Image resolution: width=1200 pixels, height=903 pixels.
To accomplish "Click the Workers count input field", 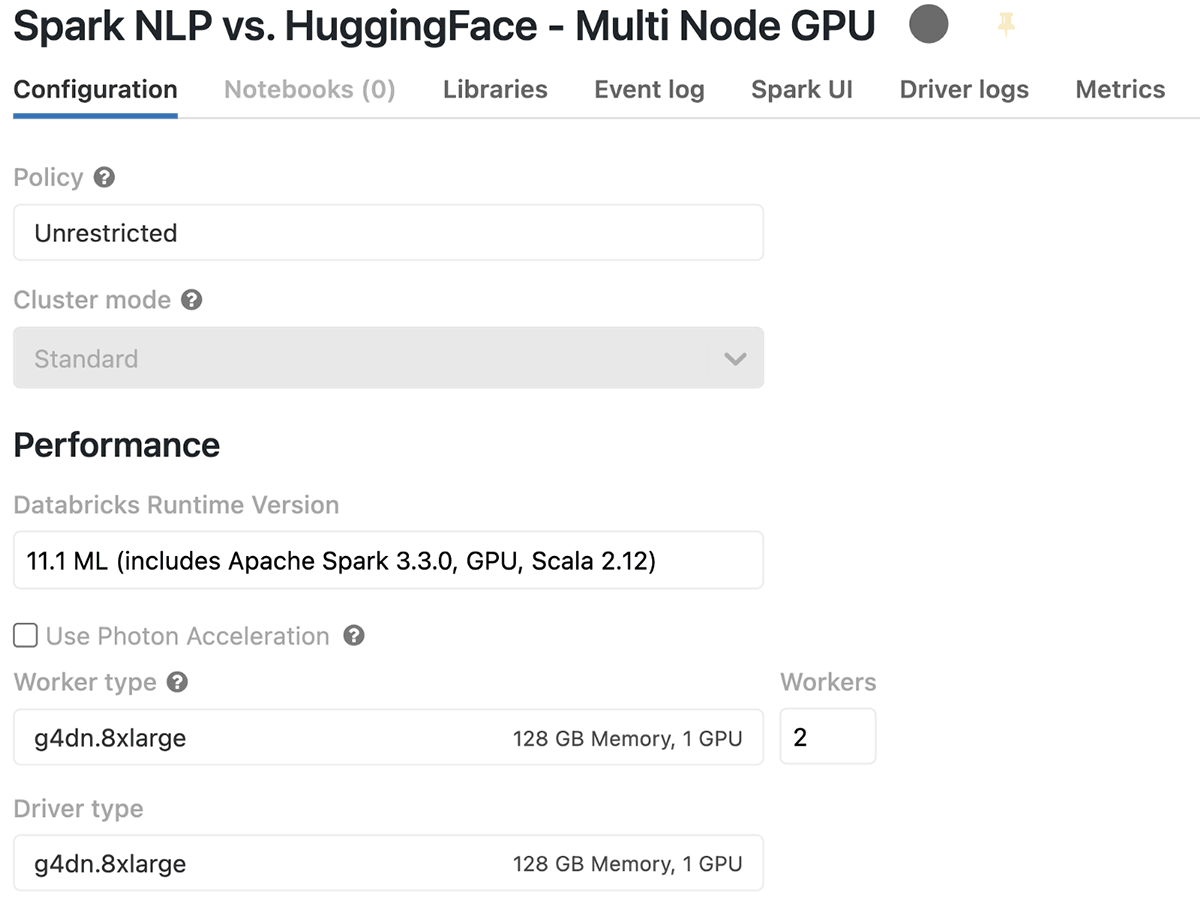I will coord(828,737).
